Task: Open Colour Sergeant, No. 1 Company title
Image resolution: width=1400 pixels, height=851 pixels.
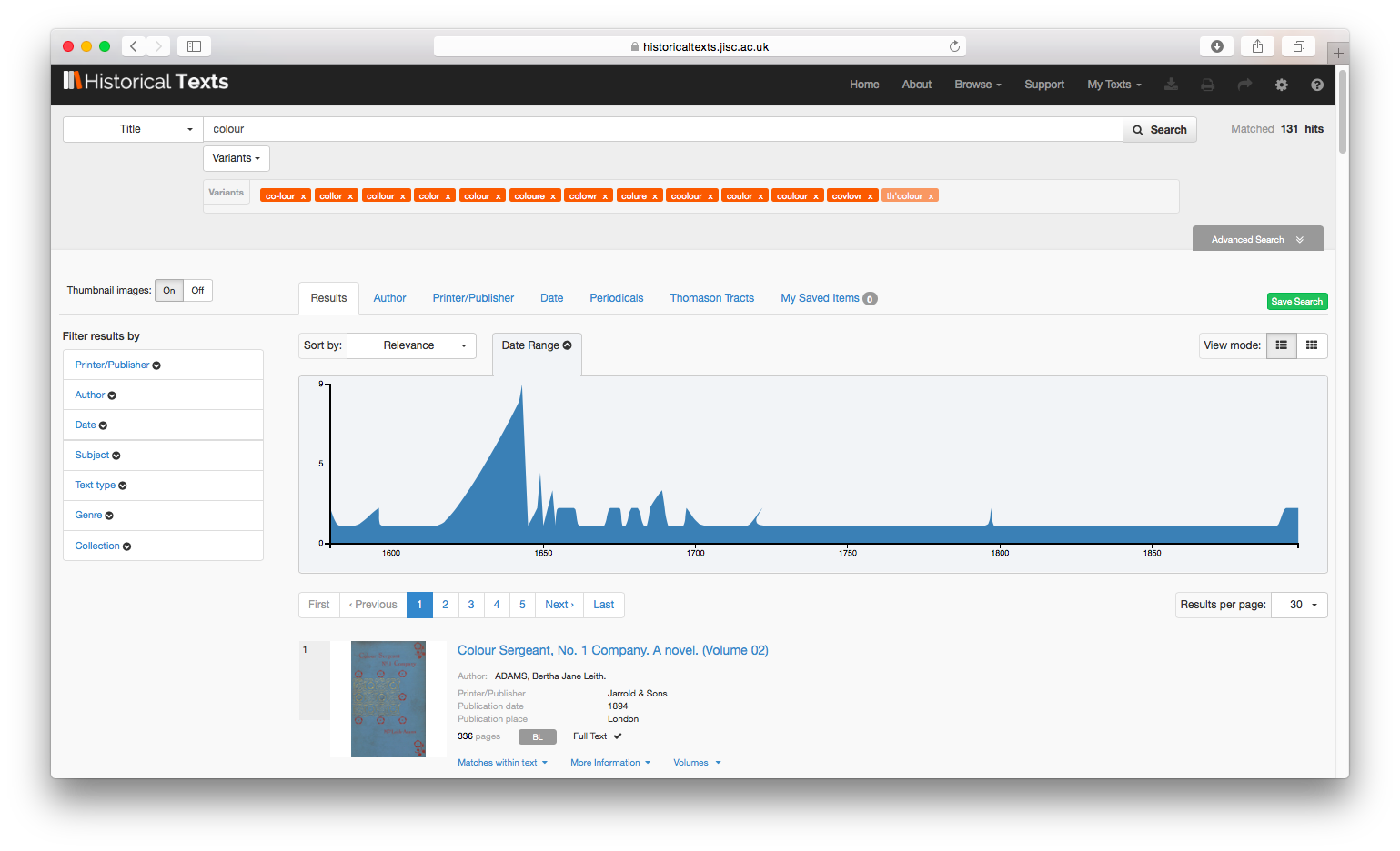Action: (x=612, y=650)
